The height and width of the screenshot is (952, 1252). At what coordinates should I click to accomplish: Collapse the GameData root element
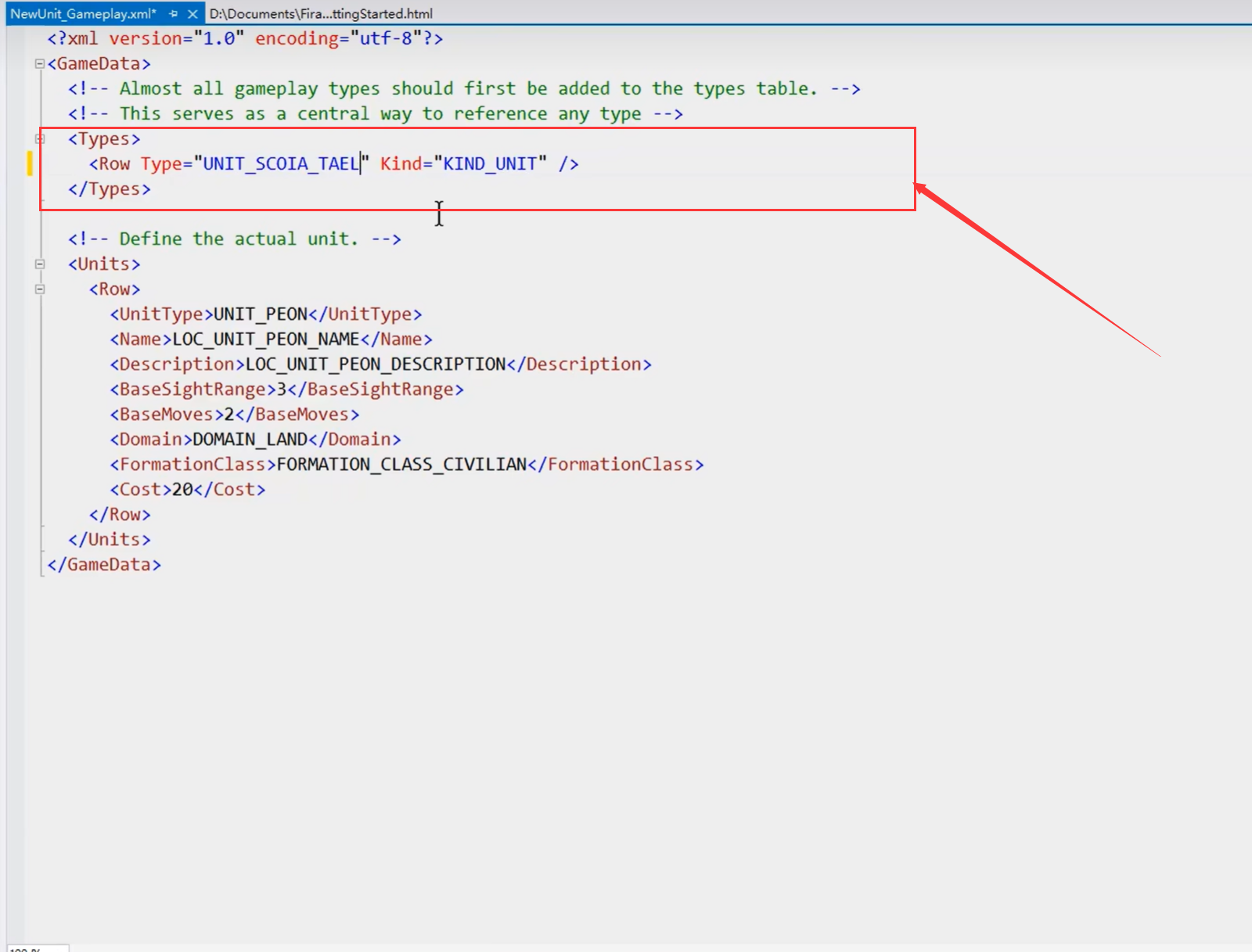pyautogui.click(x=40, y=64)
